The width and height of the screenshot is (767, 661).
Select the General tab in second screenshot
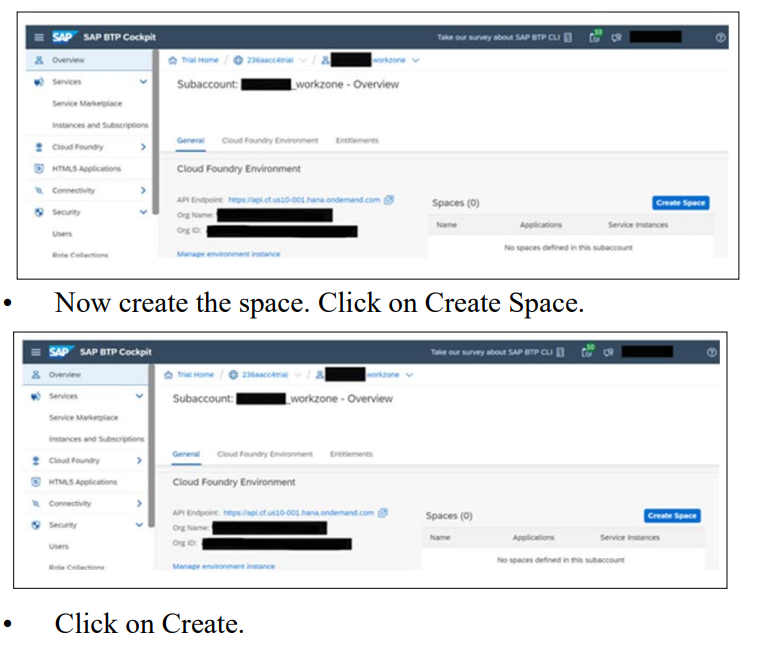[x=186, y=454]
